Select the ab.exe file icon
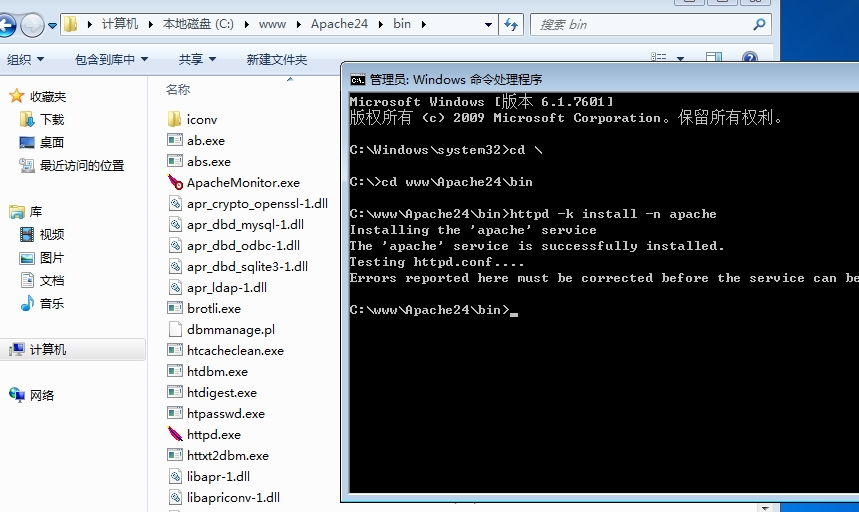The height and width of the screenshot is (512, 859). point(175,140)
